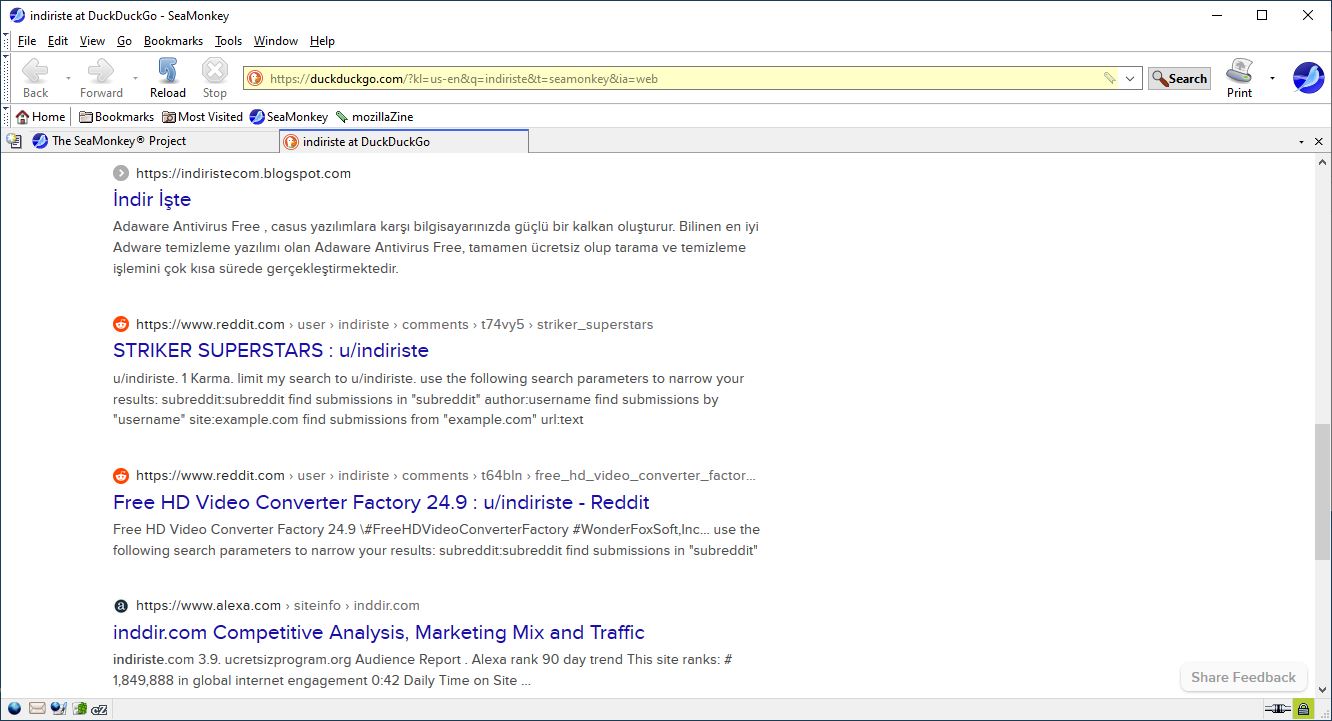
Task: Click the SeaMonkey throbber logo
Action: 1308,78
